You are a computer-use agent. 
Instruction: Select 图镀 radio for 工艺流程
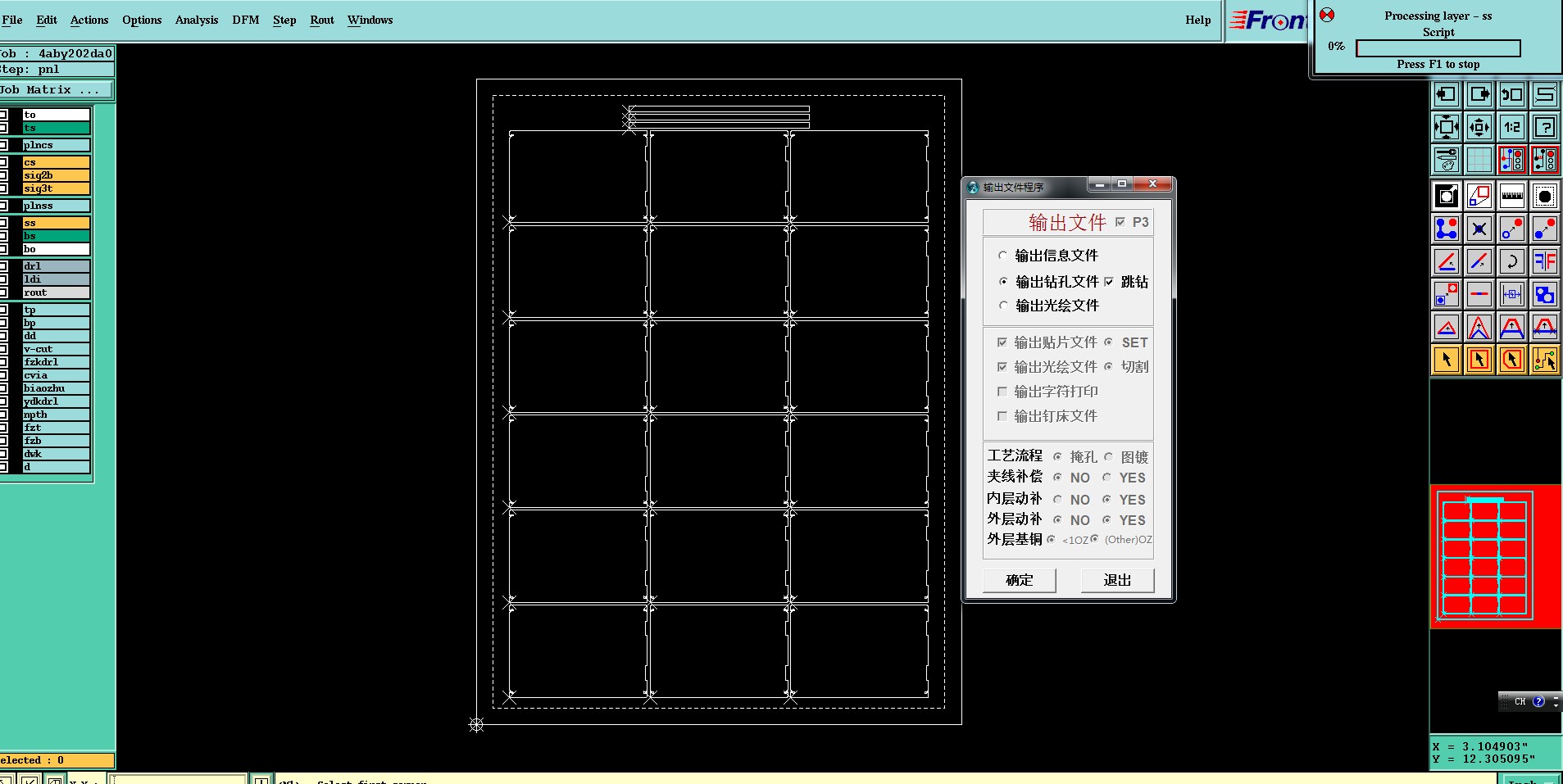click(x=1108, y=457)
